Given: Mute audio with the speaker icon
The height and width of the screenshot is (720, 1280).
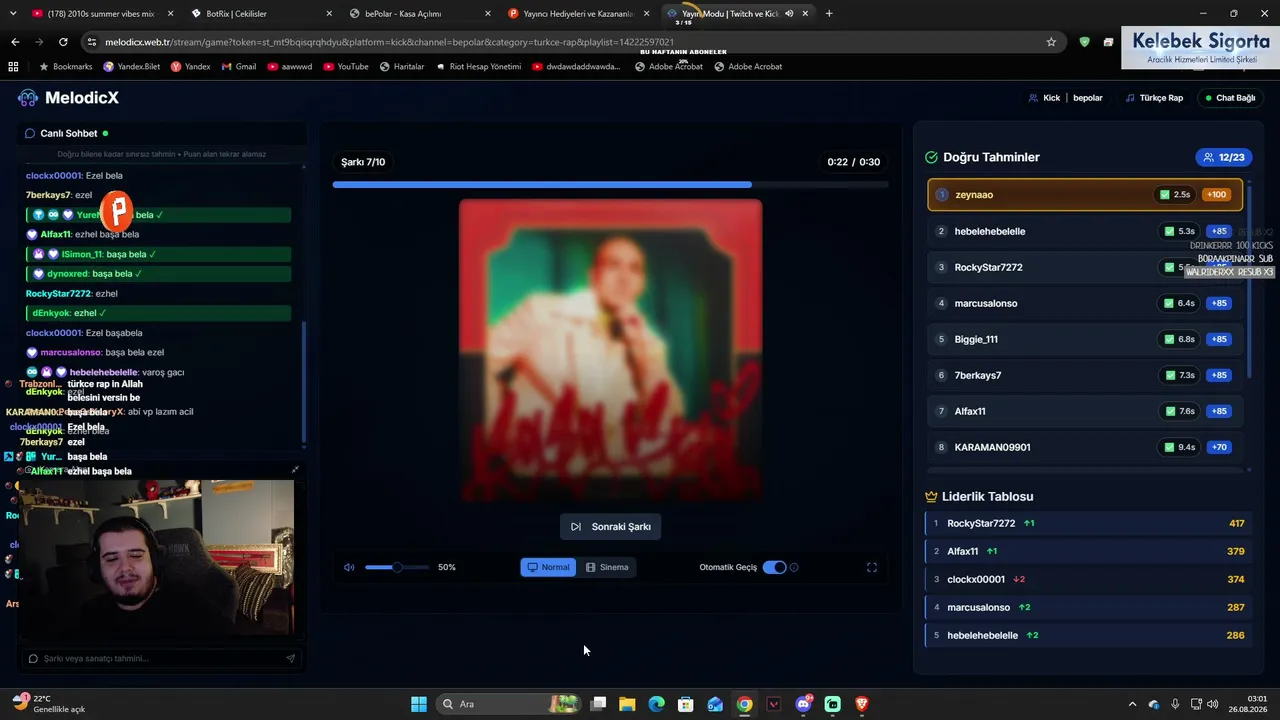Looking at the screenshot, I should 349,567.
